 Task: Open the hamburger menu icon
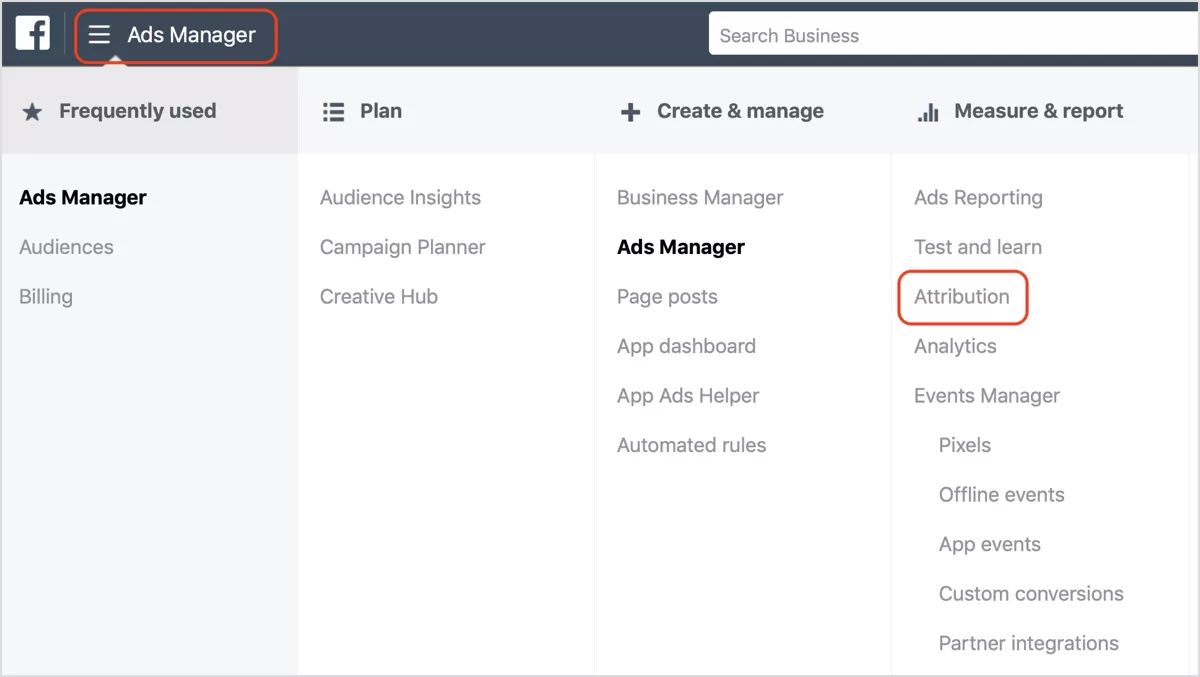[x=99, y=35]
